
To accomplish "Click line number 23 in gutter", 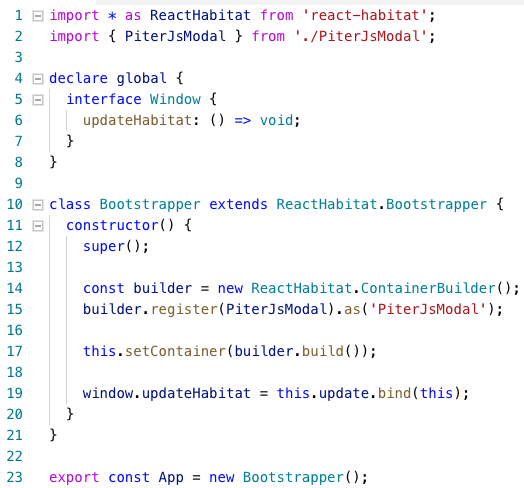I will click(15, 477).
